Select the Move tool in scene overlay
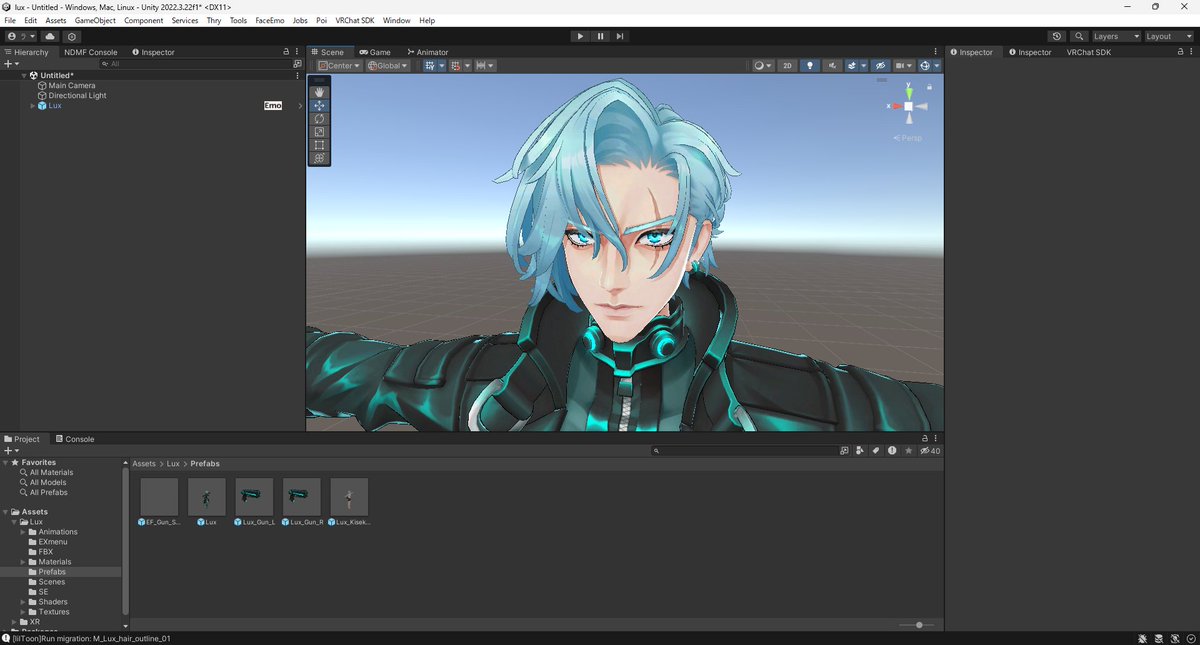1200x645 pixels. [319, 105]
